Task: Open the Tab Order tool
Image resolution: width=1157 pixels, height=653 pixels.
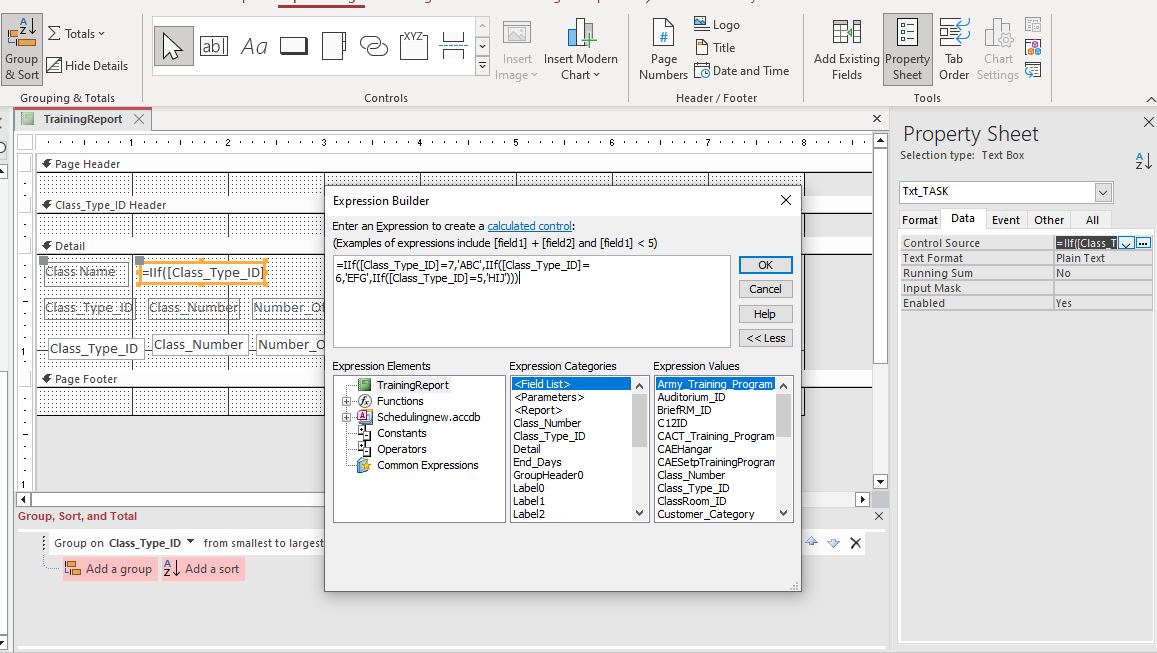Action: 954,48
